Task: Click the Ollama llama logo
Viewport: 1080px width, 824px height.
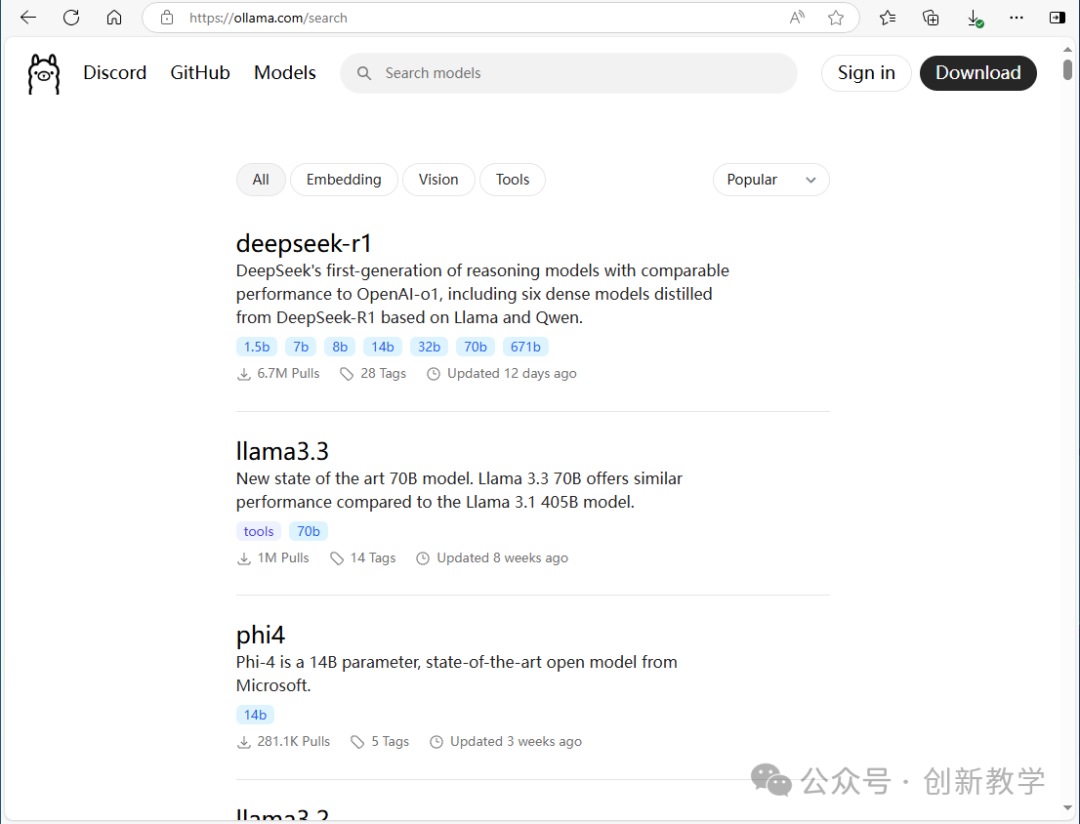Action: click(44, 74)
